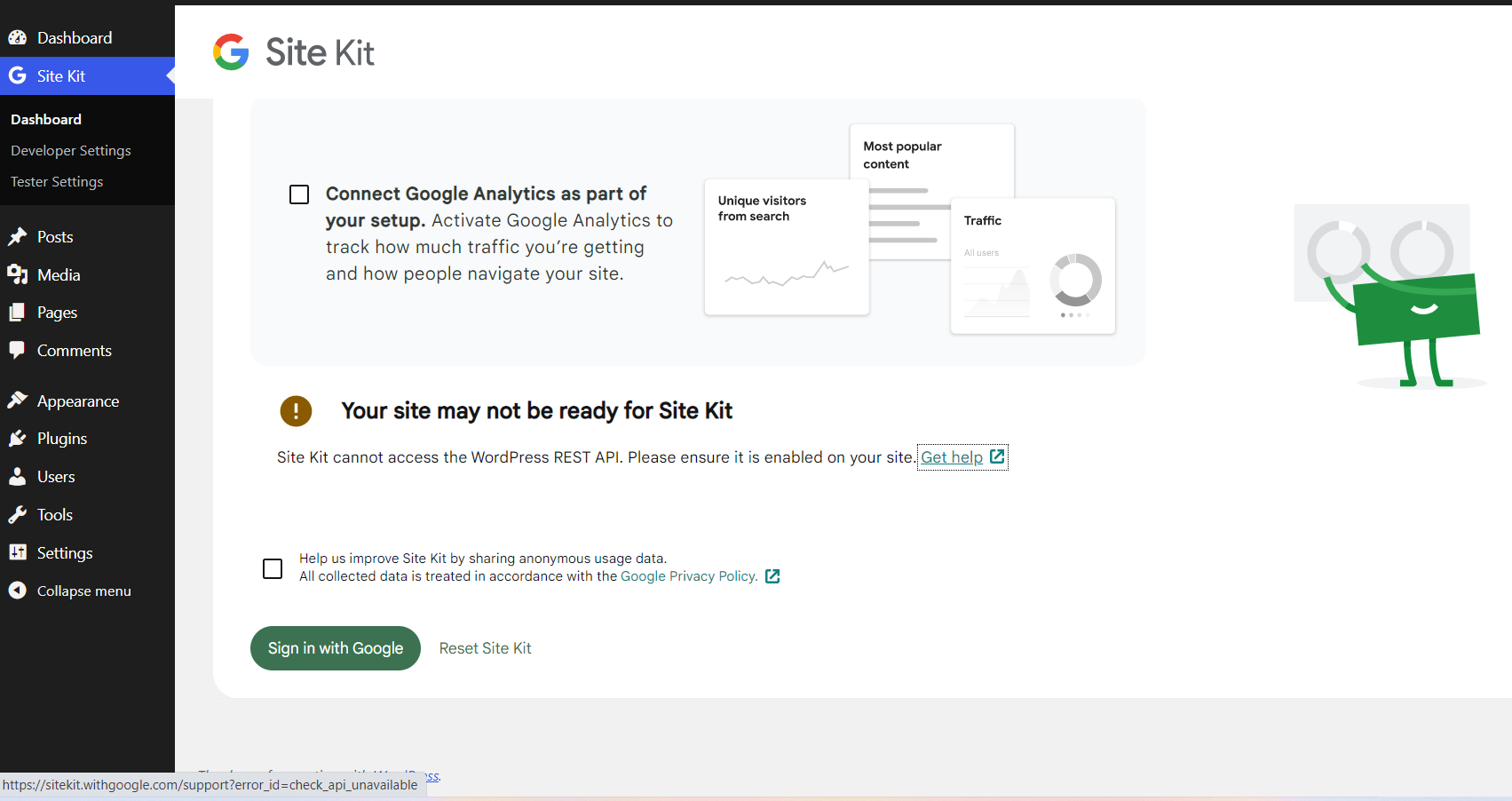
Task: Open the Media menu
Action: (59, 275)
